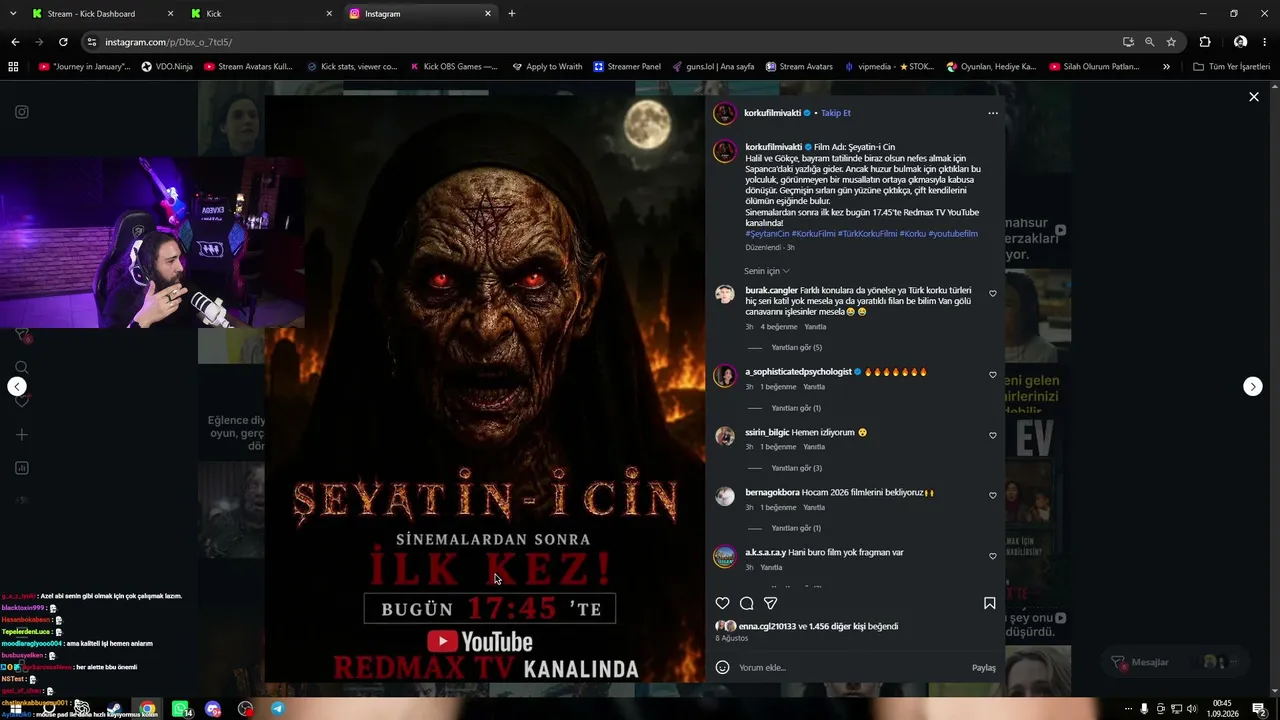Screen dimensions: 1280x720
Task: Open the Chrome profile avatar menu
Action: tap(1240, 42)
